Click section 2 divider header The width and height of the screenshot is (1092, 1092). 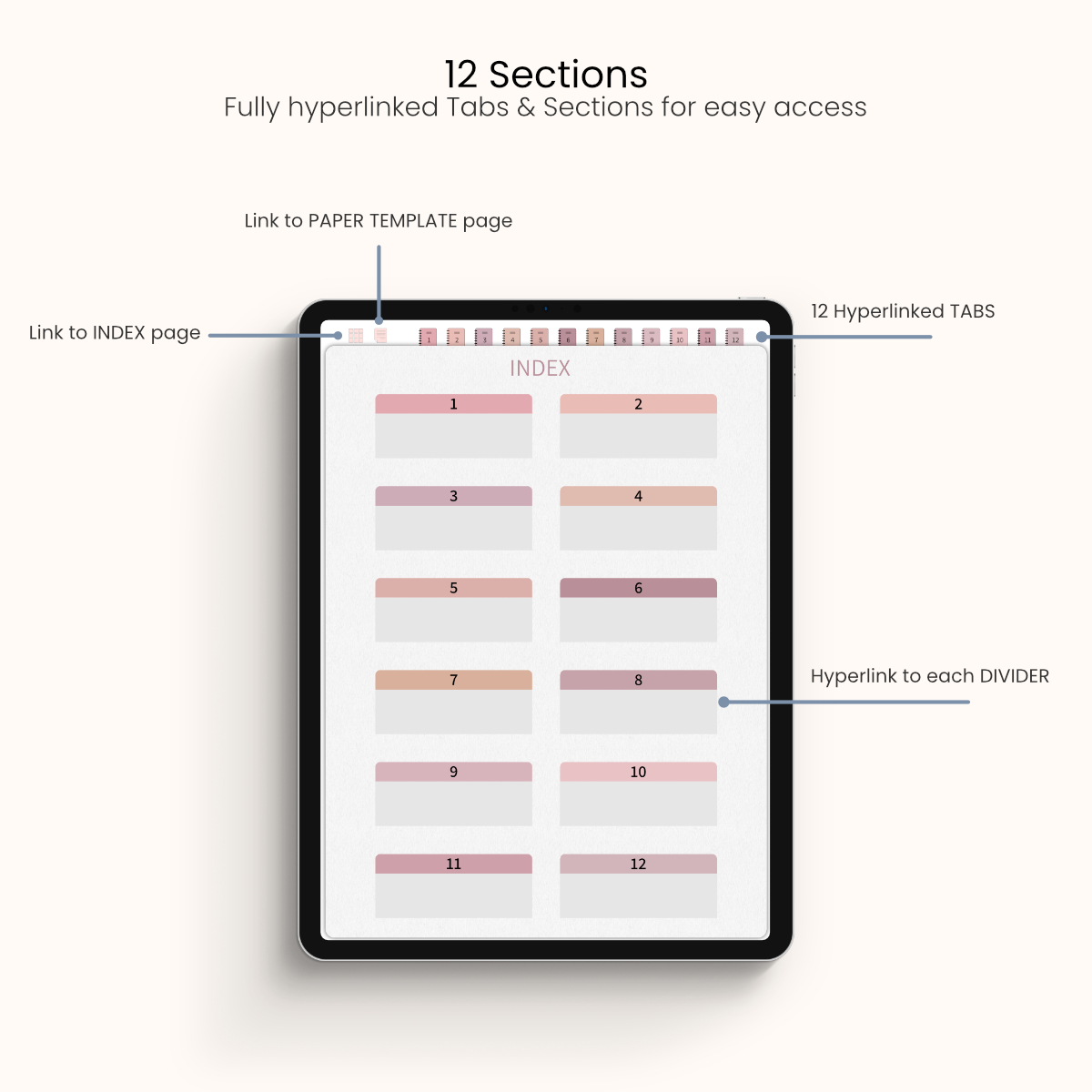638,404
